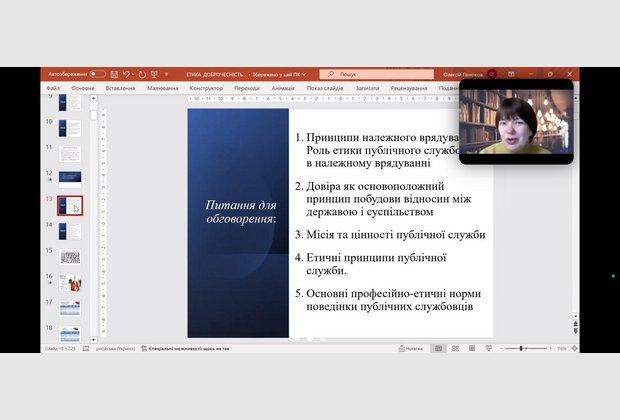The image size is (620, 420).
Task: Click the zoom slider in status bar
Action: [522, 348]
